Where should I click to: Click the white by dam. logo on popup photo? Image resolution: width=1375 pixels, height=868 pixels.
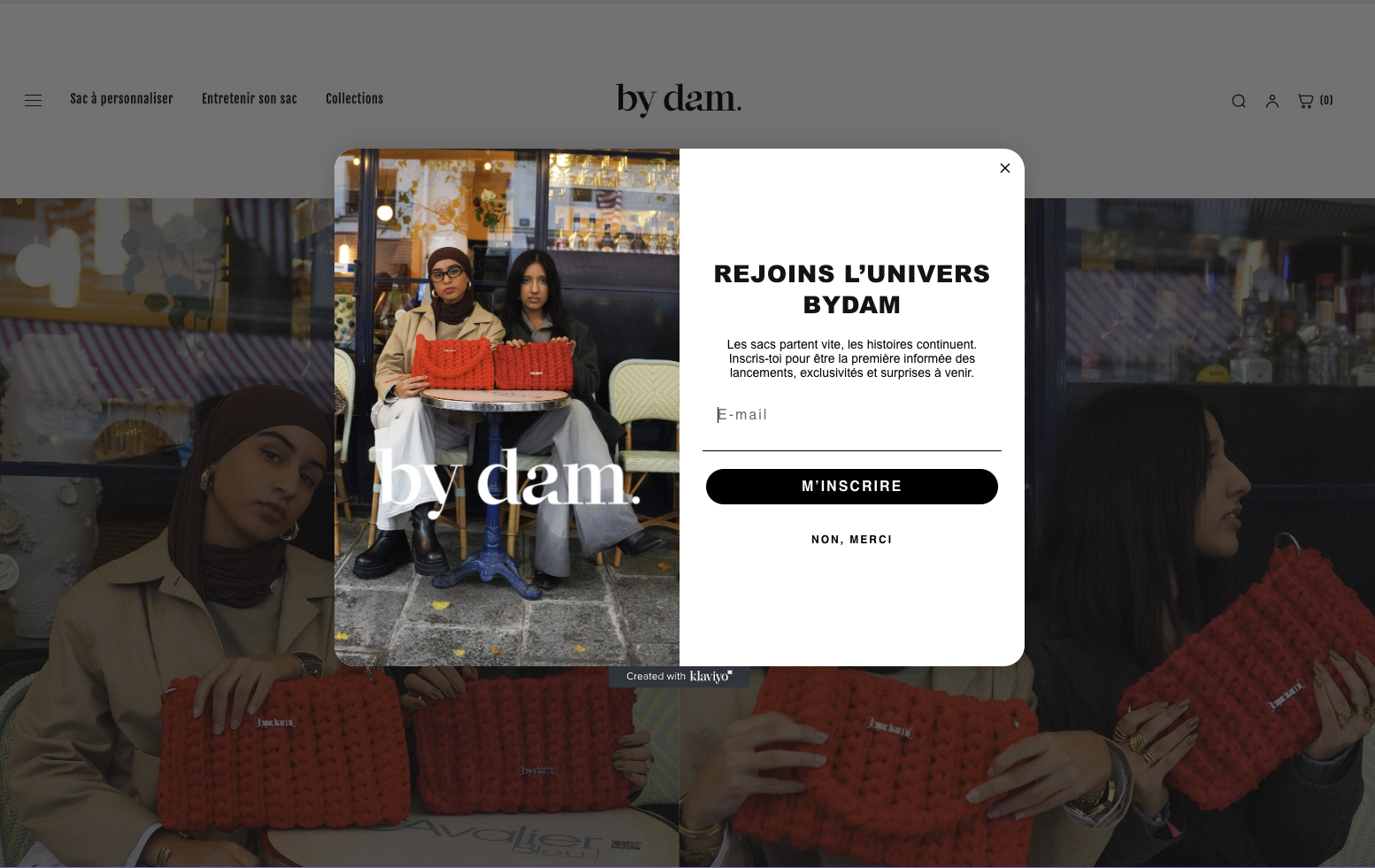click(508, 482)
